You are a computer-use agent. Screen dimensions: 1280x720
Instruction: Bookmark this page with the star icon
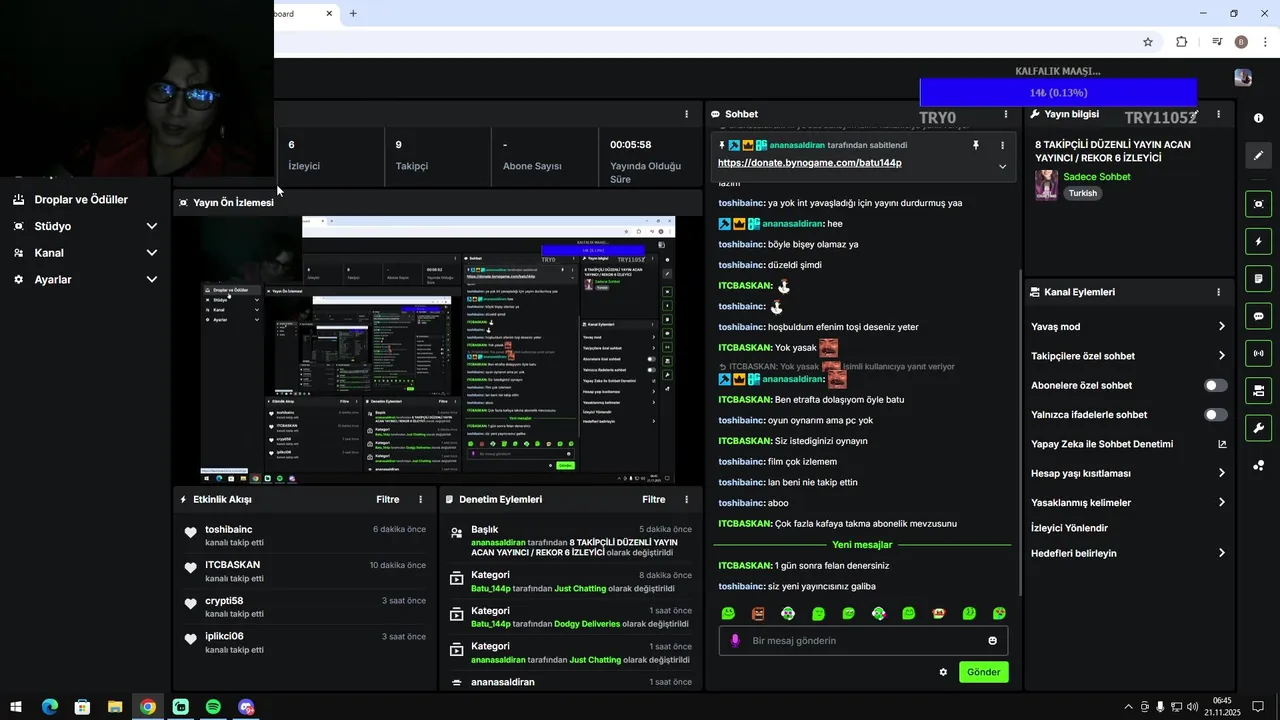1148,42
